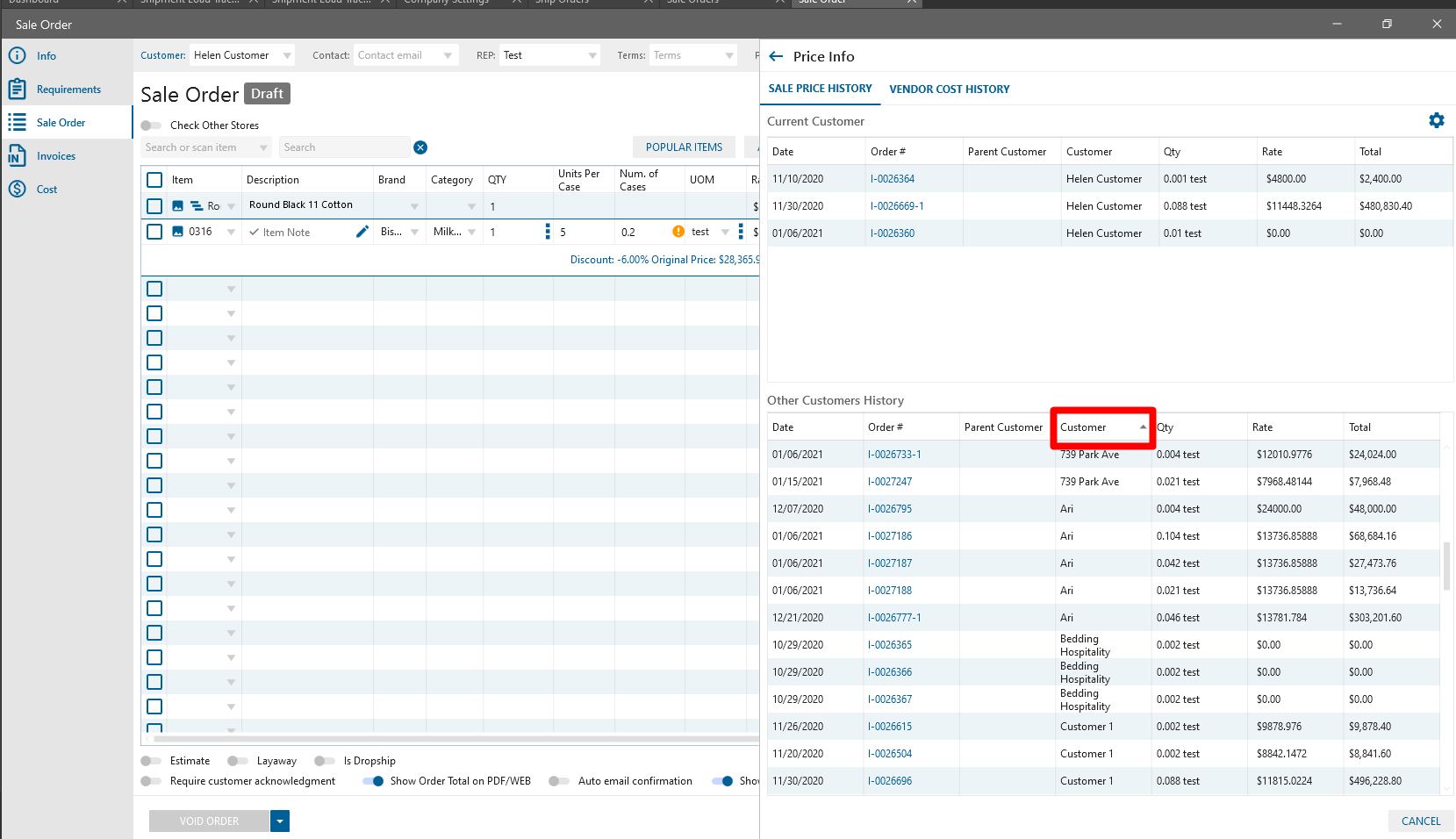Open Invoices from the sidebar
The image size is (1456, 839).
[56, 156]
